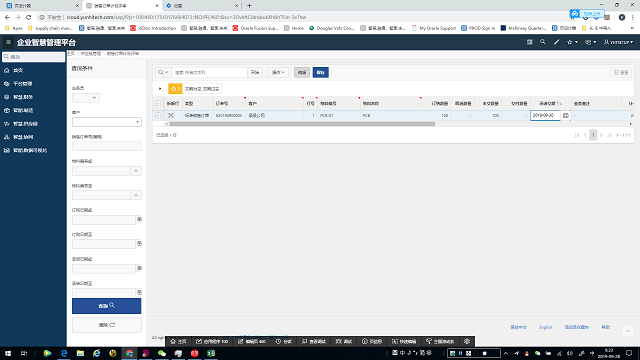Open the calendar picker of the last date filter
Screen dimensions: 640x360
click(139, 292)
